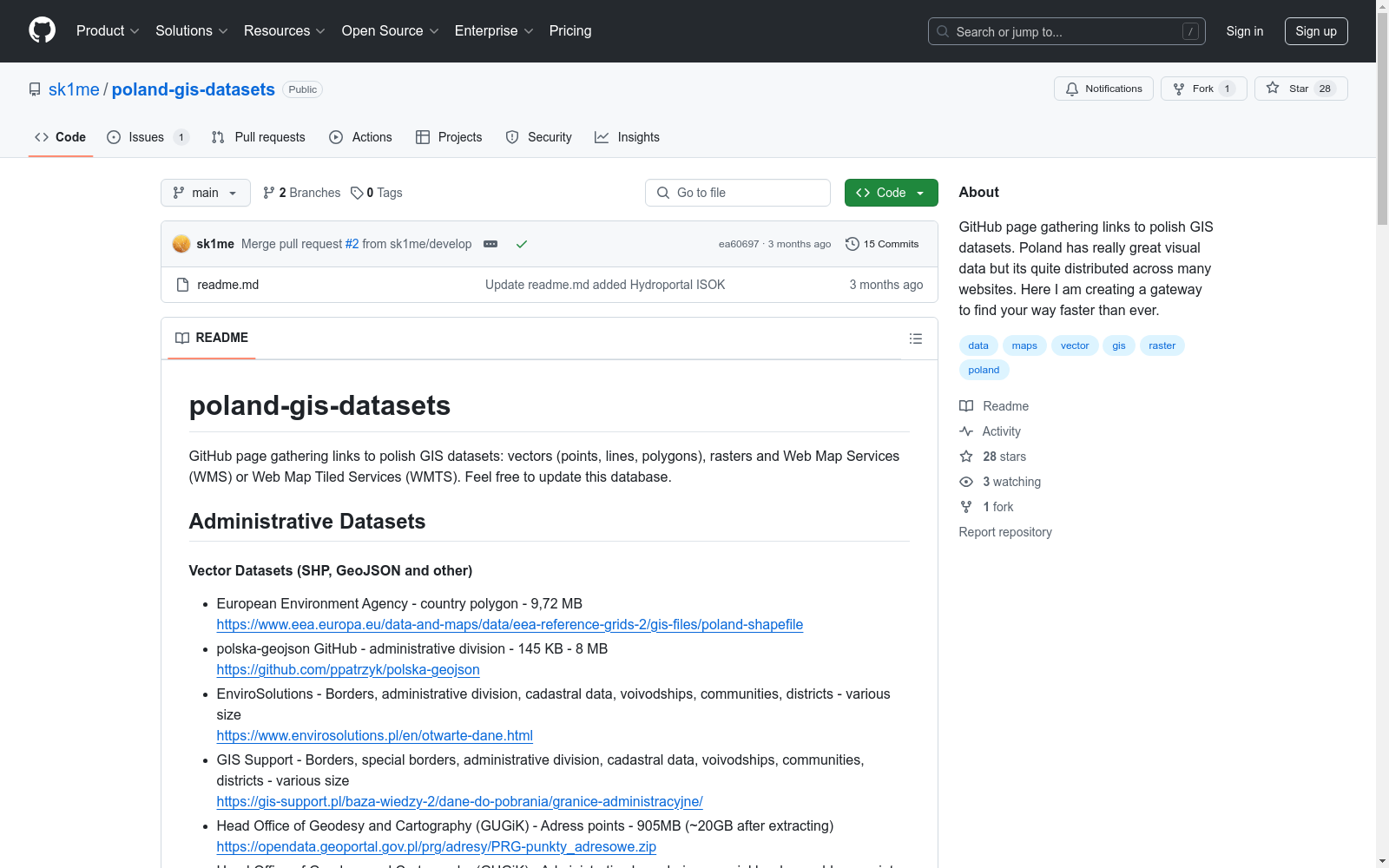This screenshot has height=868, width=1389.
Task: Click the Star icon button
Action: point(1300,89)
